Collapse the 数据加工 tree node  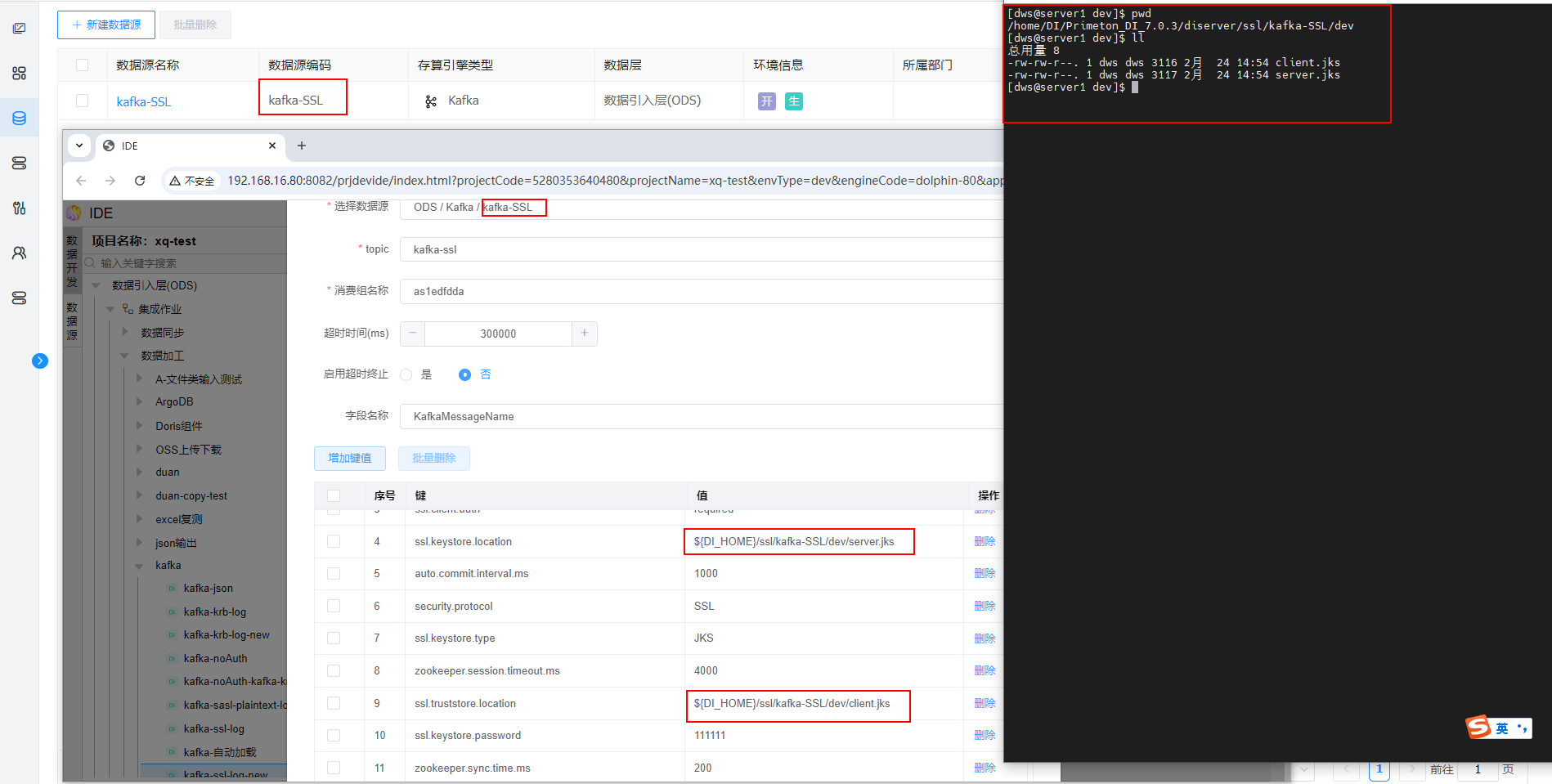(125, 356)
